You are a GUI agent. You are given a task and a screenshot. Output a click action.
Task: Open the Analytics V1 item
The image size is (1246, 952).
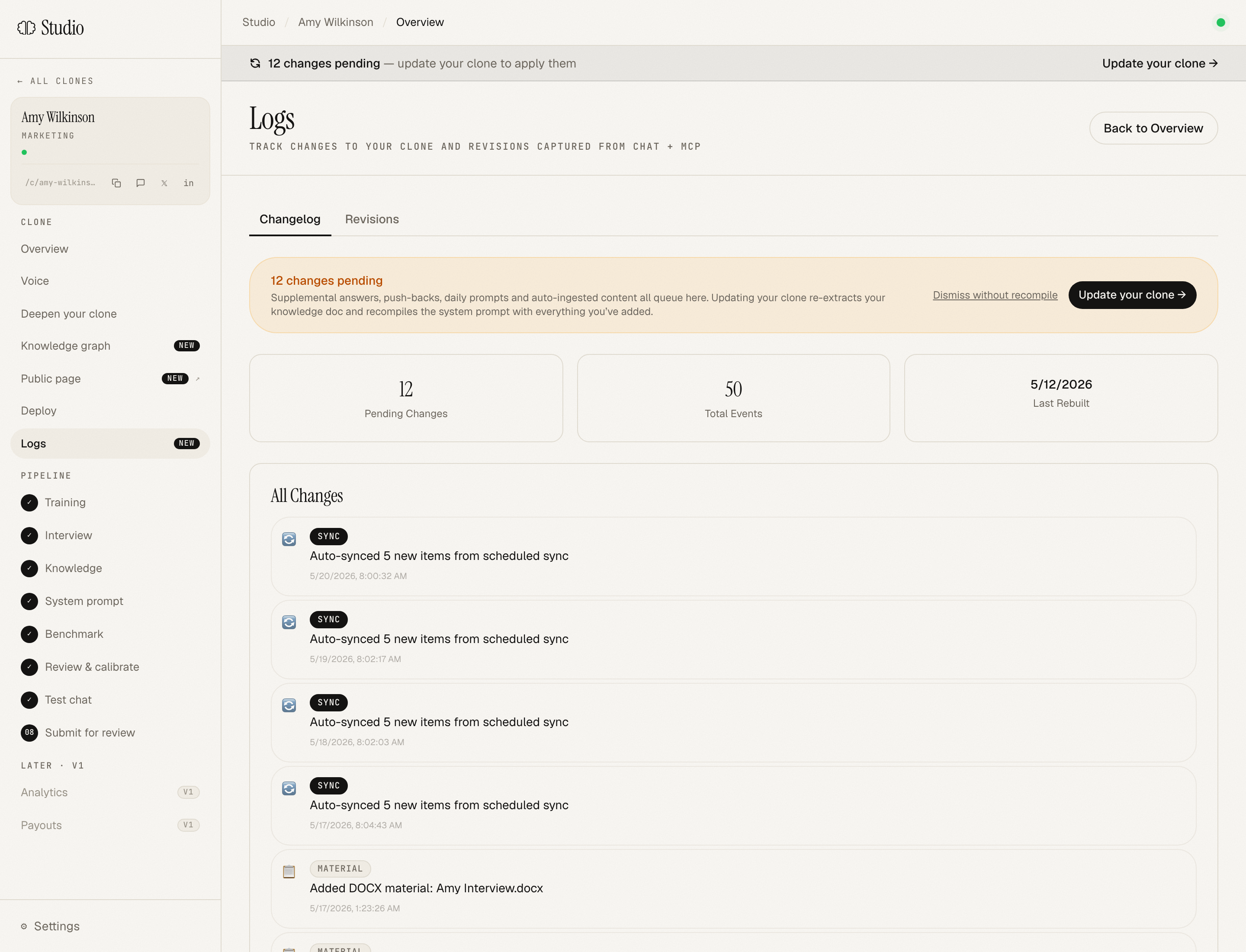(x=110, y=792)
